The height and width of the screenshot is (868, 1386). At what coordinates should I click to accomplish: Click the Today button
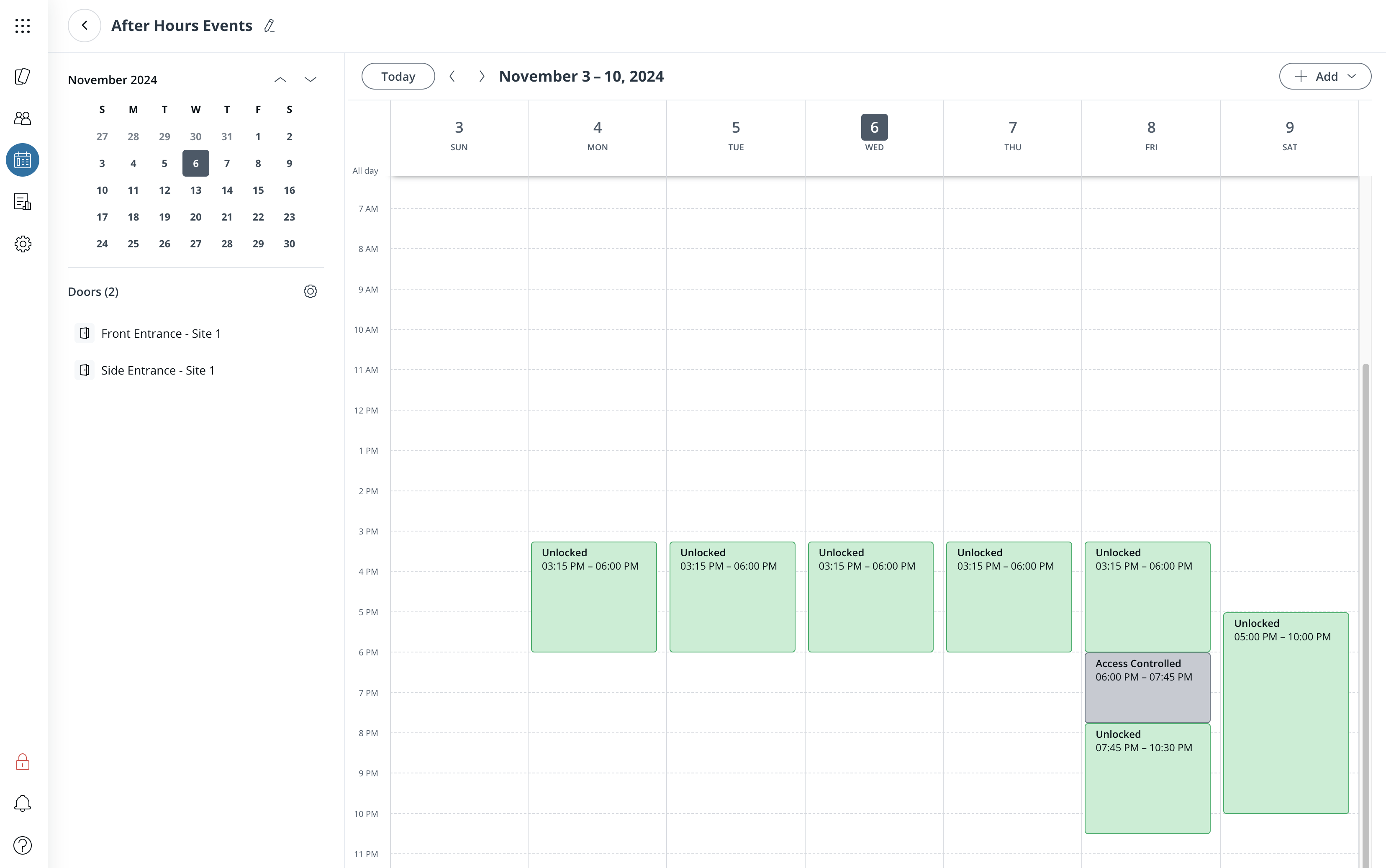point(398,76)
